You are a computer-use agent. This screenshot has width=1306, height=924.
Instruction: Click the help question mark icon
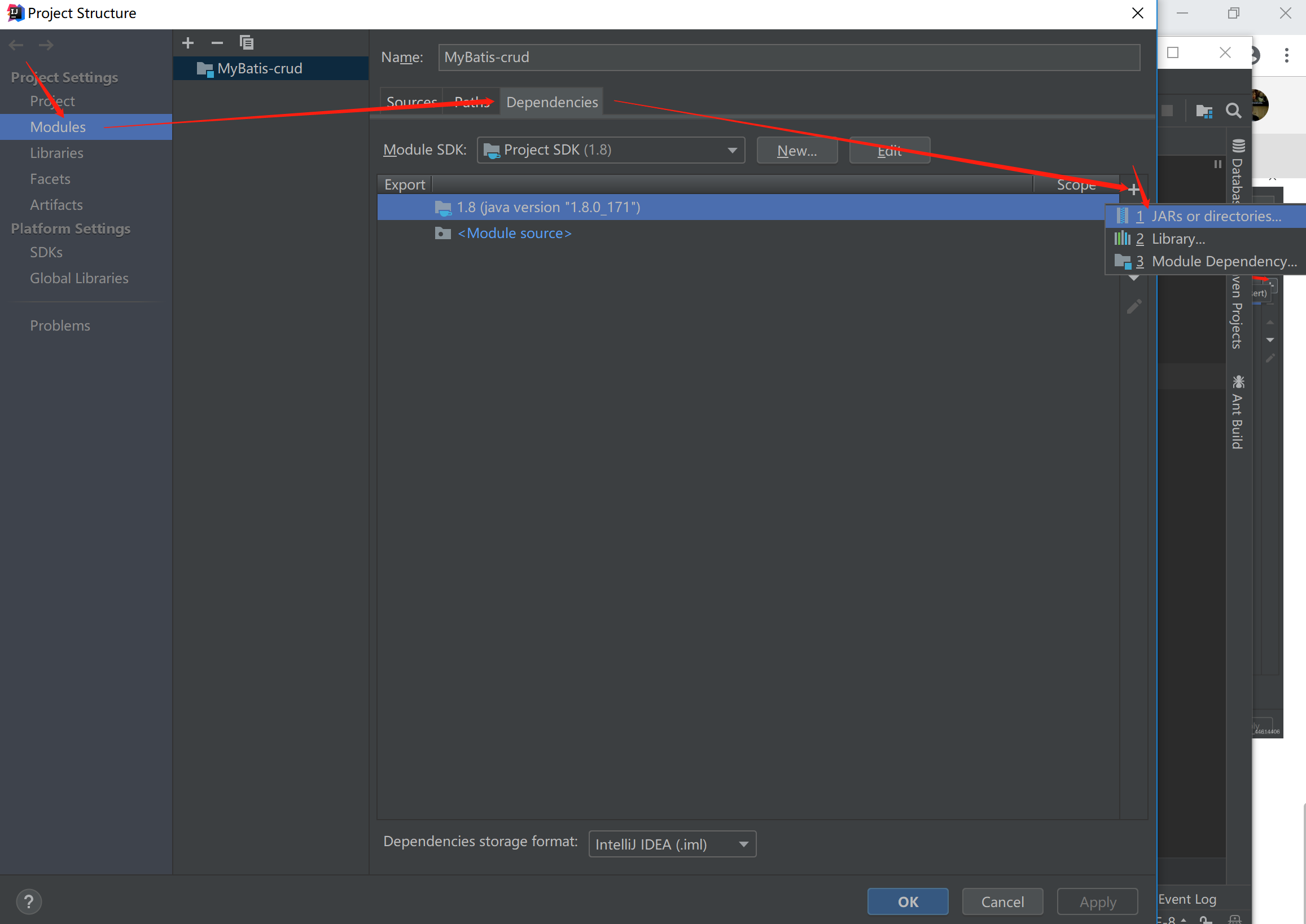28,901
